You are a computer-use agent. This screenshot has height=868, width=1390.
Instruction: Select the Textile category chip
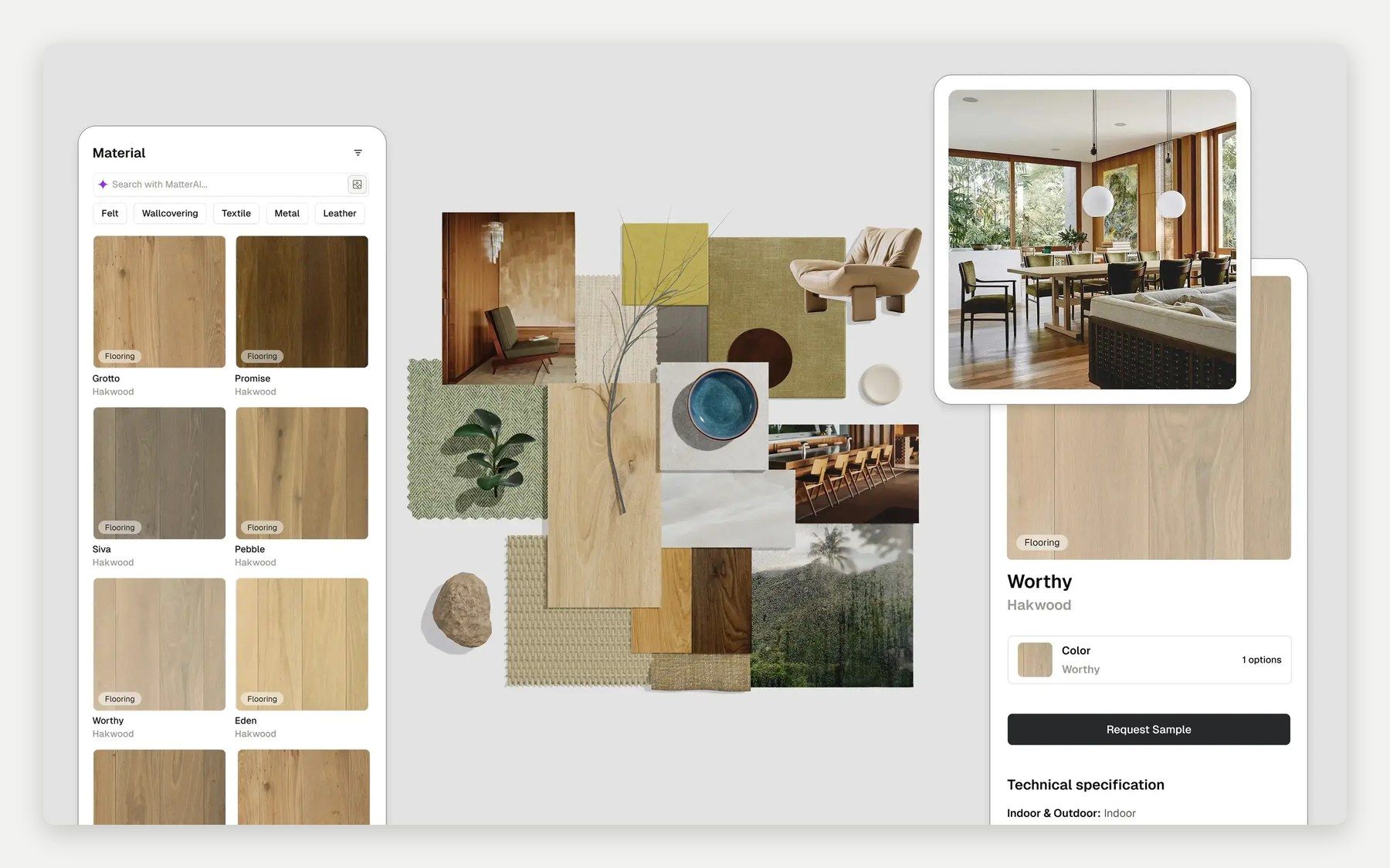coord(236,213)
